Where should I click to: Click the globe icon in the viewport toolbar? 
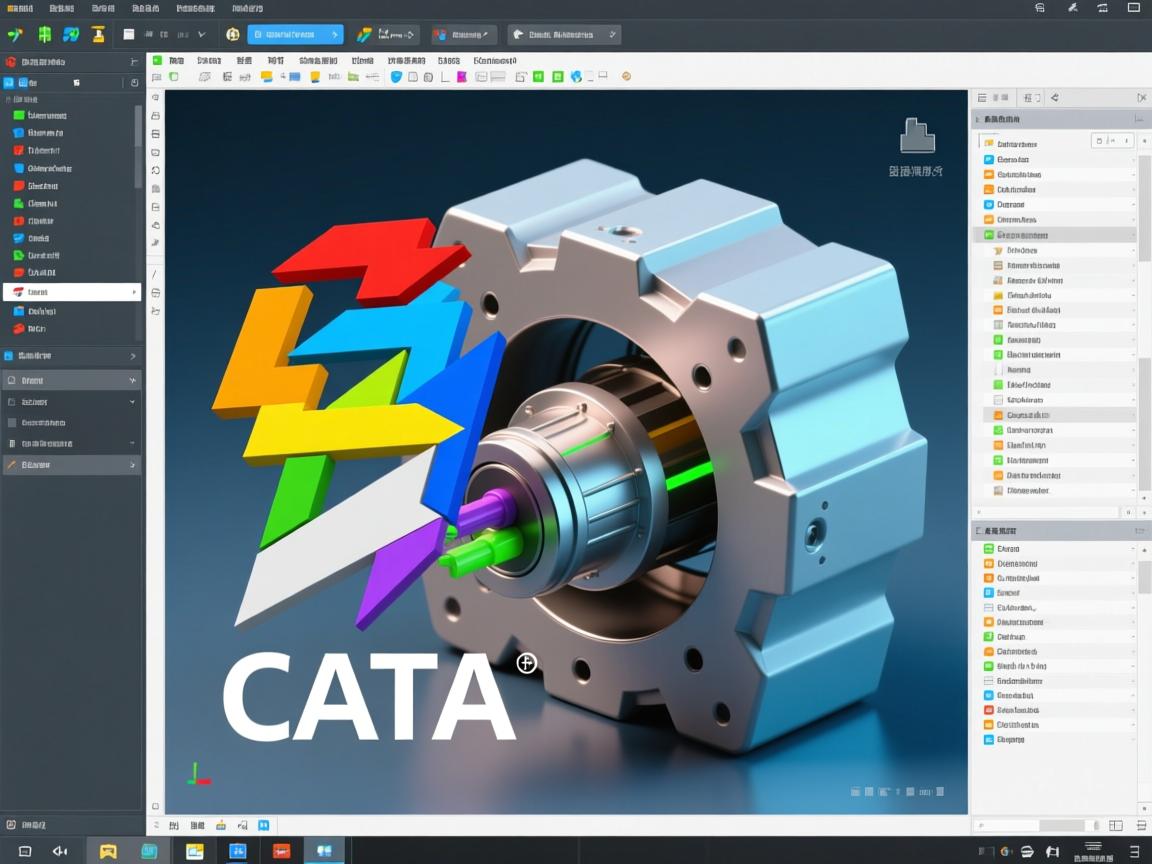tap(576, 77)
